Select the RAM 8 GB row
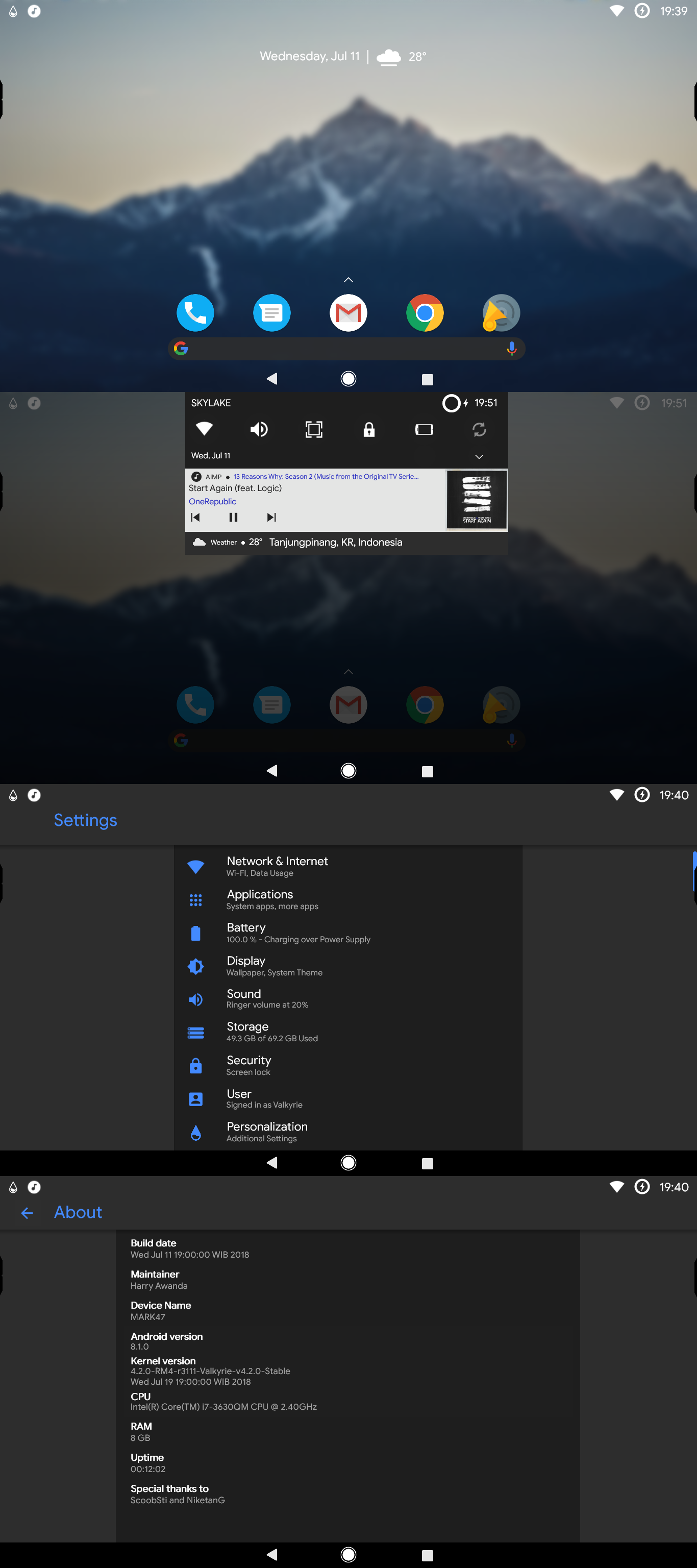Image resolution: width=697 pixels, height=1568 pixels. click(x=347, y=1431)
